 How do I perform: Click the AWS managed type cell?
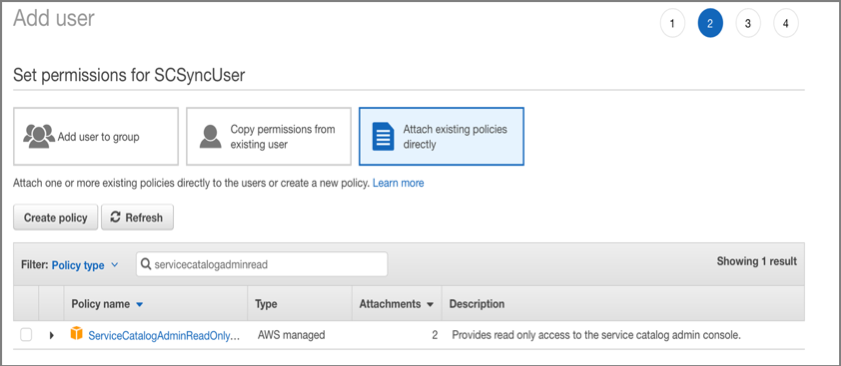point(291,335)
